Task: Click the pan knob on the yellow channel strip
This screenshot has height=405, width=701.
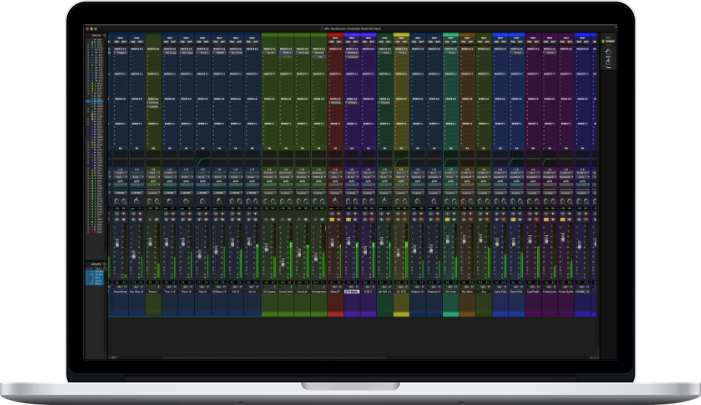Action: point(401,201)
